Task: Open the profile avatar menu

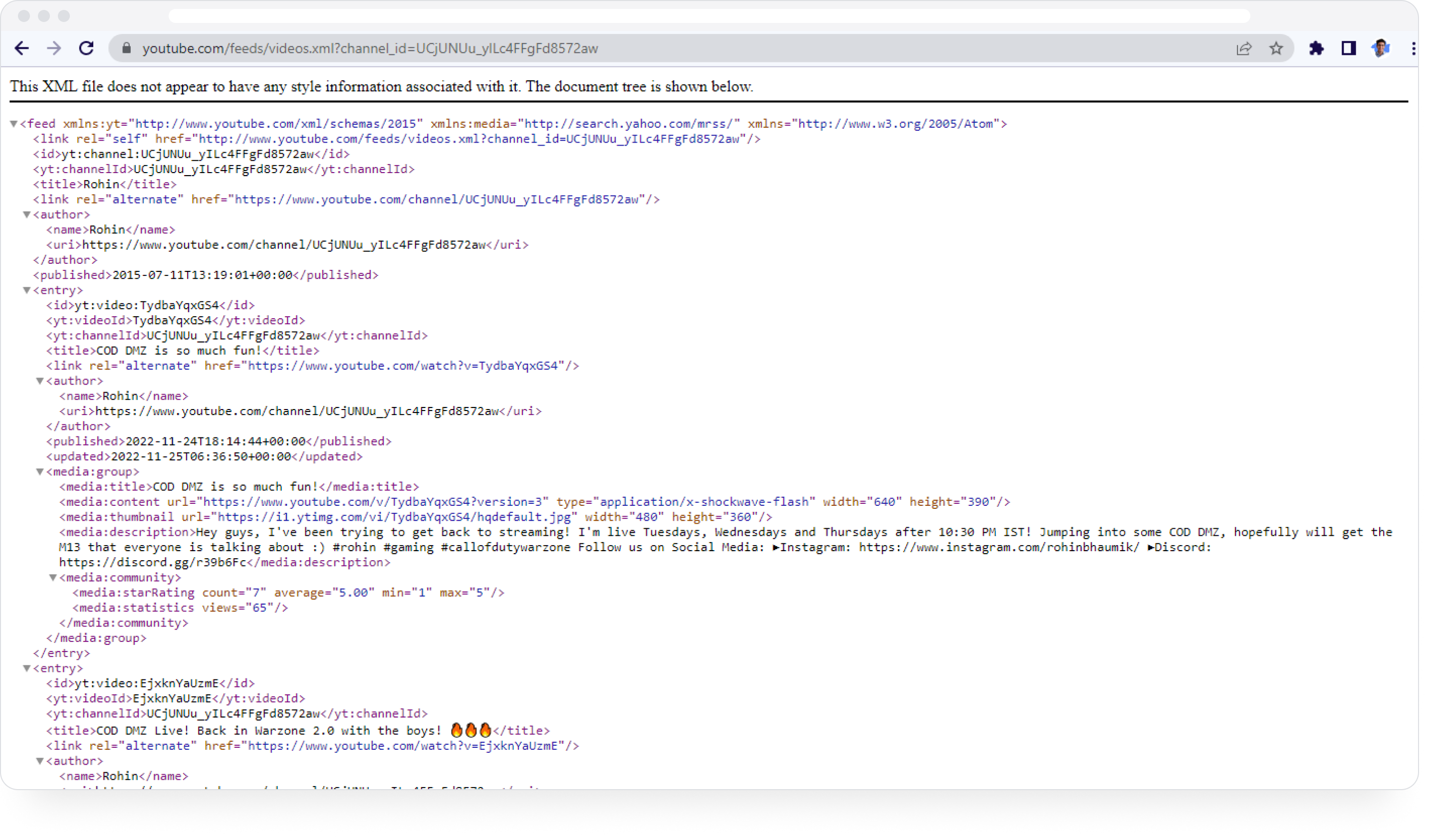Action: click(1381, 48)
